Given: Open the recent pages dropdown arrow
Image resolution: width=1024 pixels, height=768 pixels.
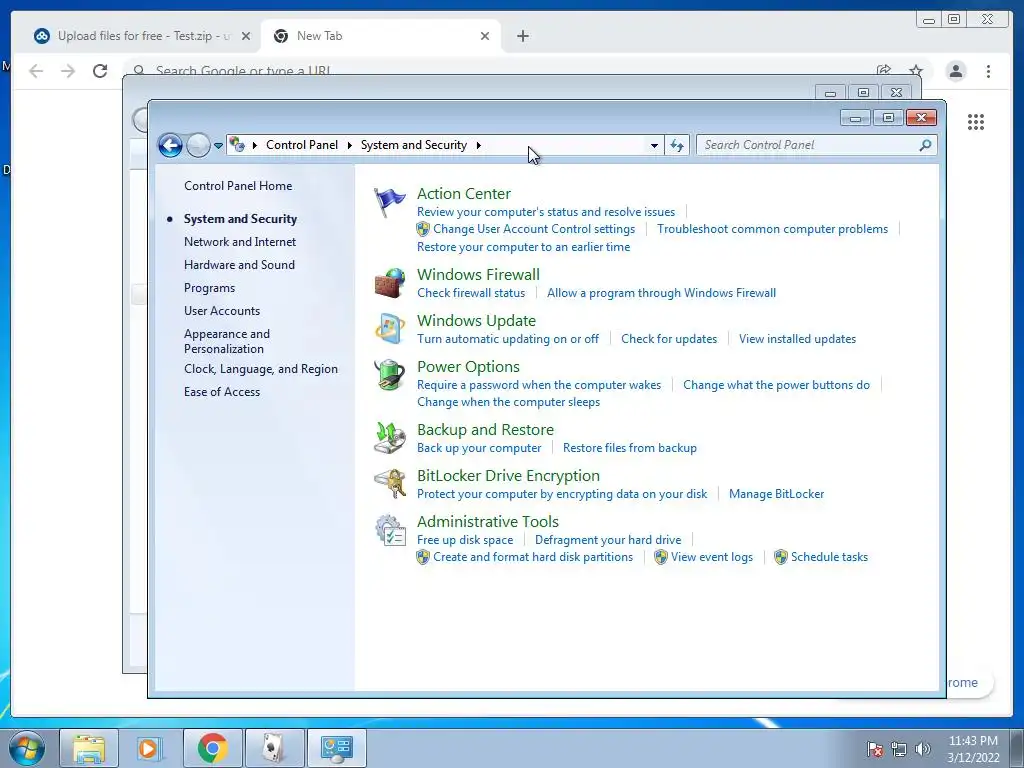Looking at the screenshot, I should tap(218, 145).
